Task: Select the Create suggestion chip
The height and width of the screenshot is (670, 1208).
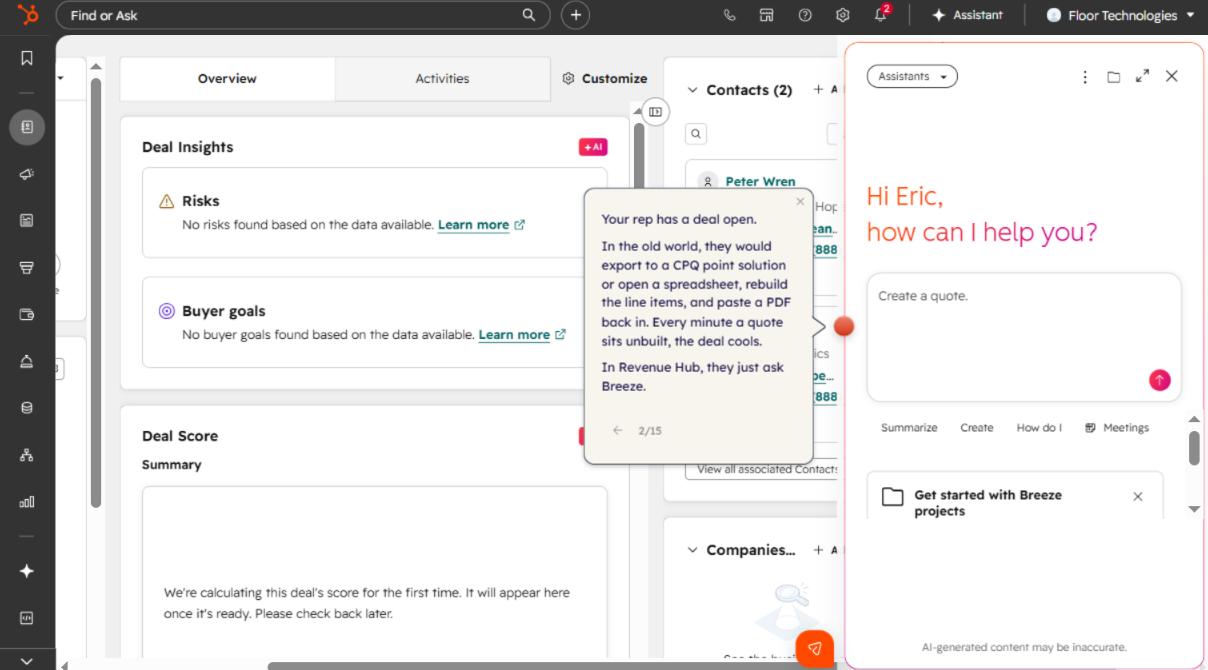Action: [x=977, y=428]
